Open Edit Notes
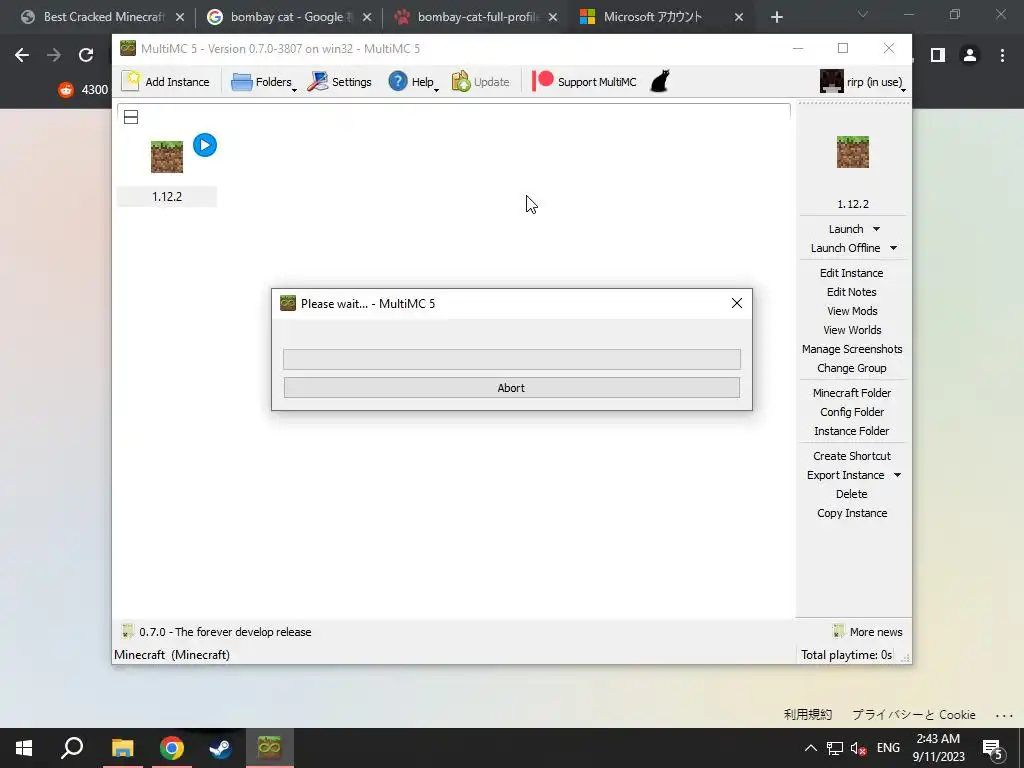 click(x=852, y=292)
